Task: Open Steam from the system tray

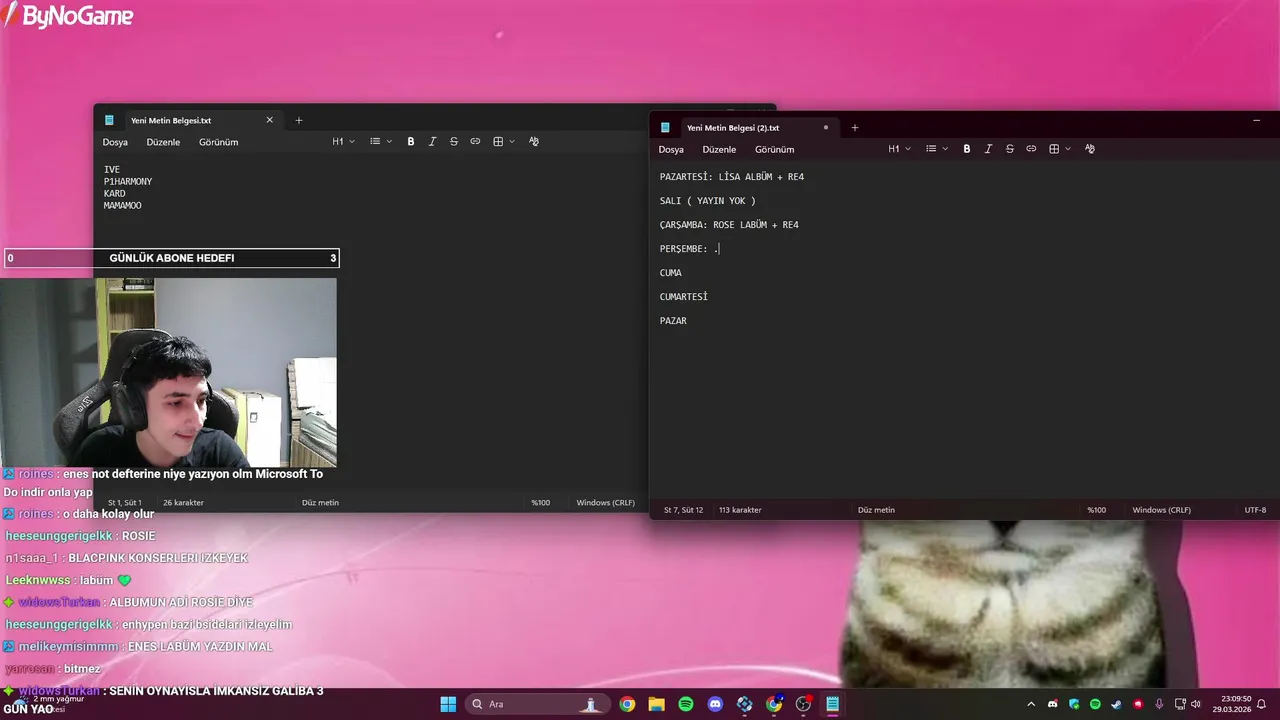Action: tap(1117, 704)
